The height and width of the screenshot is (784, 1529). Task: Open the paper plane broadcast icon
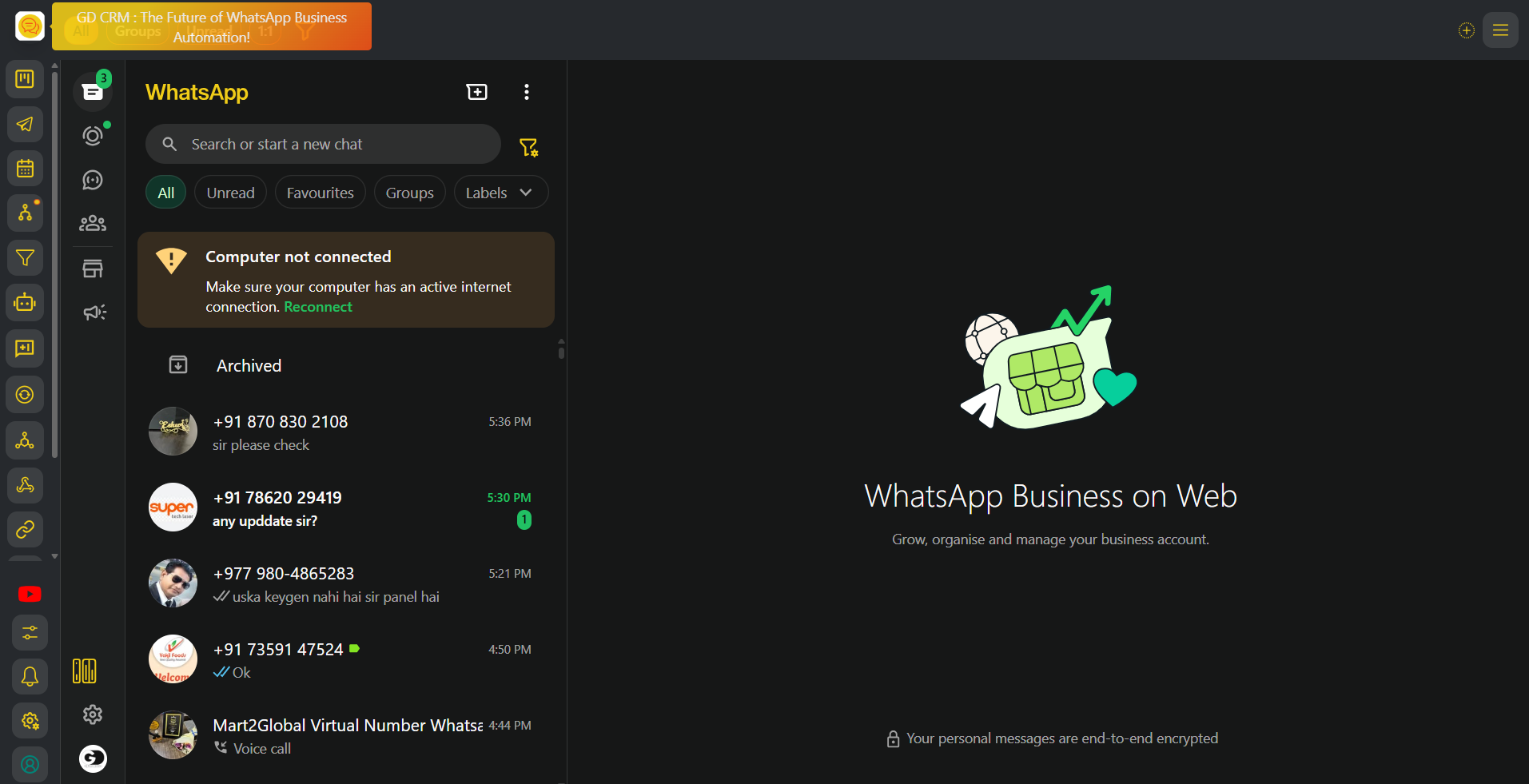click(25, 124)
